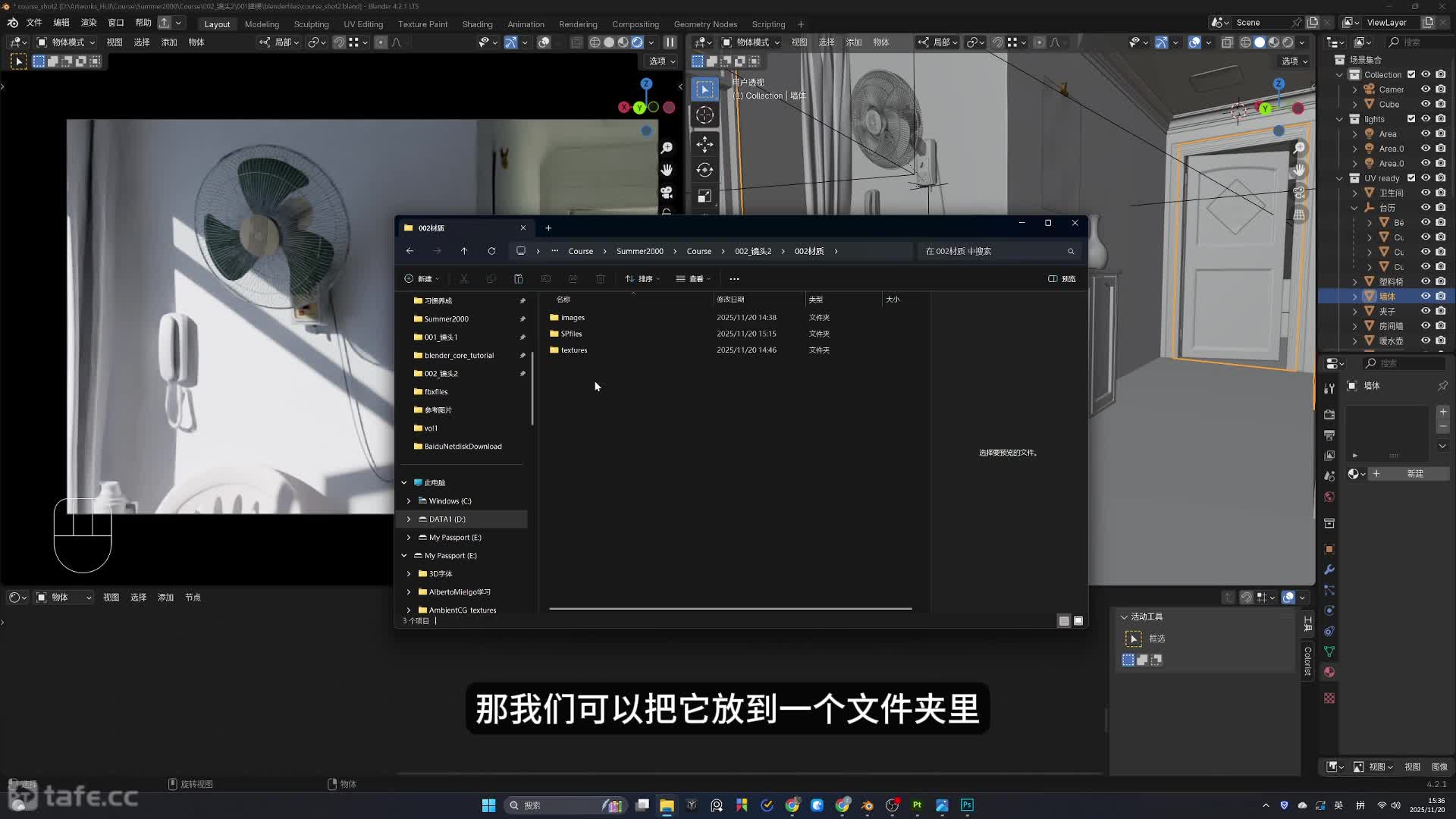Open Blender from the Windows taskbar
1456x819 pixels.
tap(867, 805)
